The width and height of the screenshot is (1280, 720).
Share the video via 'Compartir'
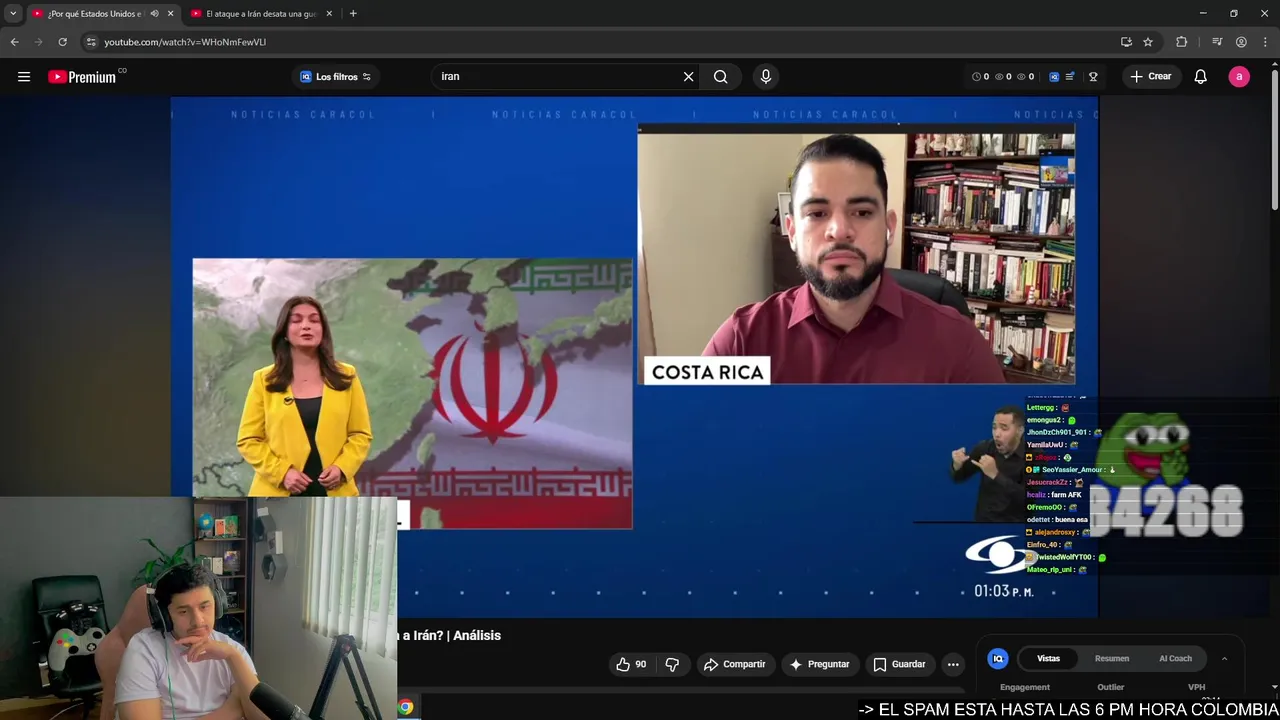point(734,664)
